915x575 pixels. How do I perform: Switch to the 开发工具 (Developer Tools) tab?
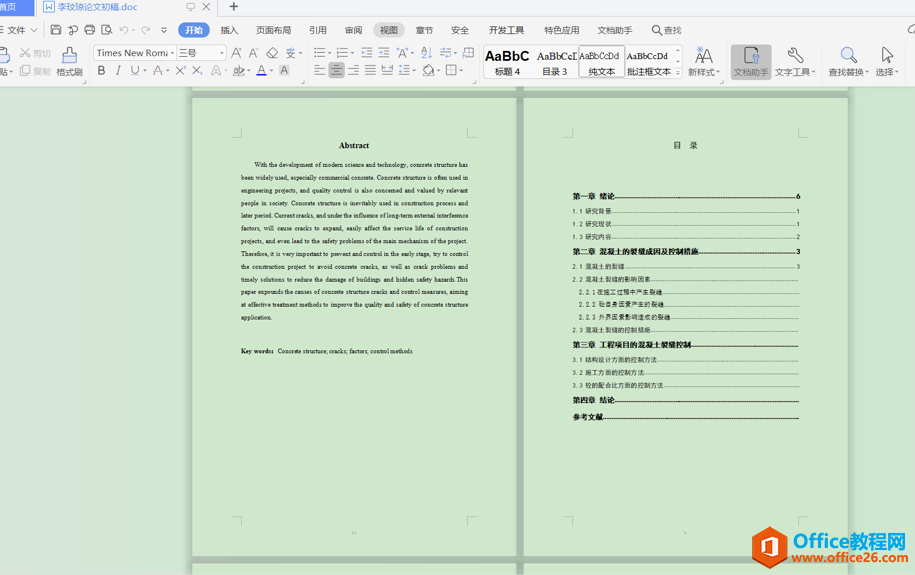pos(506,30)
